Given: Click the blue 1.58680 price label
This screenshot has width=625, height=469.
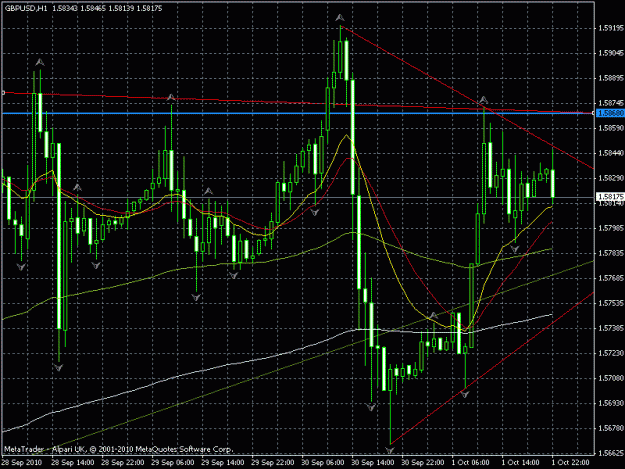Looking at the screenshot, I should click(610, 114).
